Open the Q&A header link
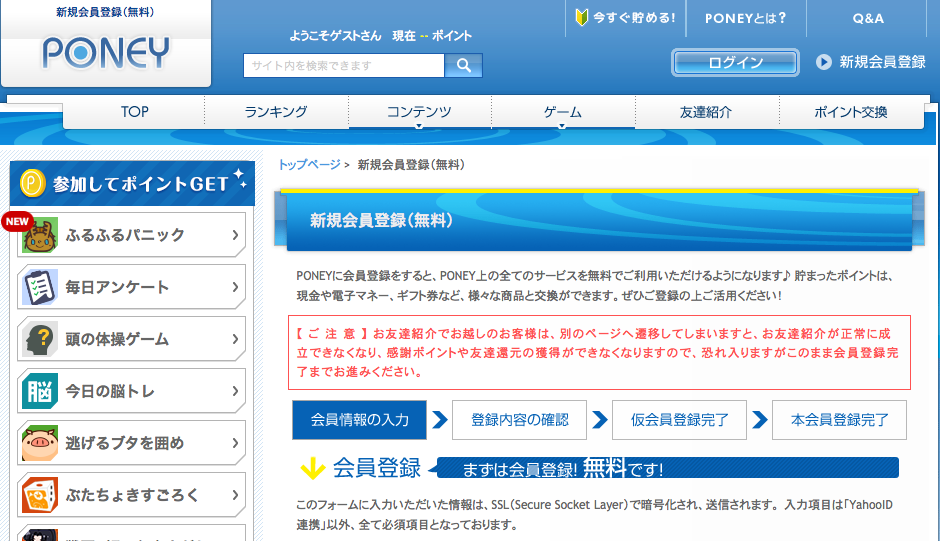Screen dimensions: 940x541 pos(867,18)
